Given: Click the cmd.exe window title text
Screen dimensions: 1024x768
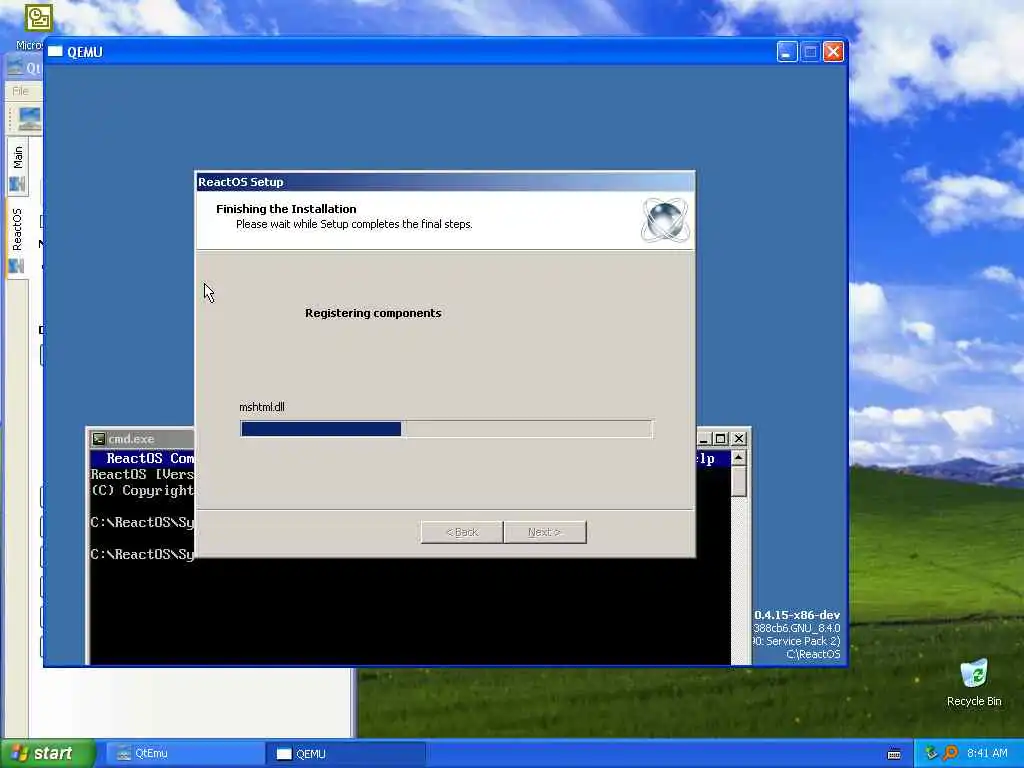Looking at the screenshot, I should point(131,439).
